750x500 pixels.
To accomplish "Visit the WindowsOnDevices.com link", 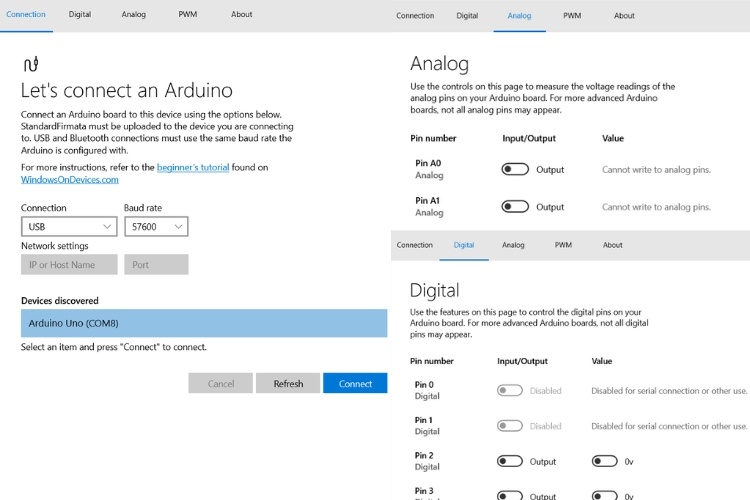I will [x=70, y=180].
